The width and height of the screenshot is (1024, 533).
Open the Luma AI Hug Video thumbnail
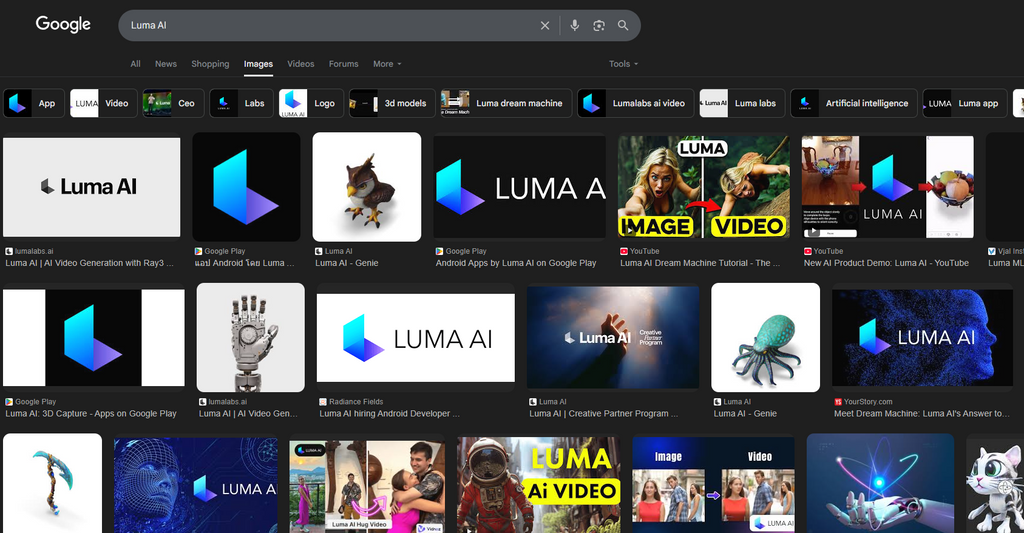tap(367, 485)
